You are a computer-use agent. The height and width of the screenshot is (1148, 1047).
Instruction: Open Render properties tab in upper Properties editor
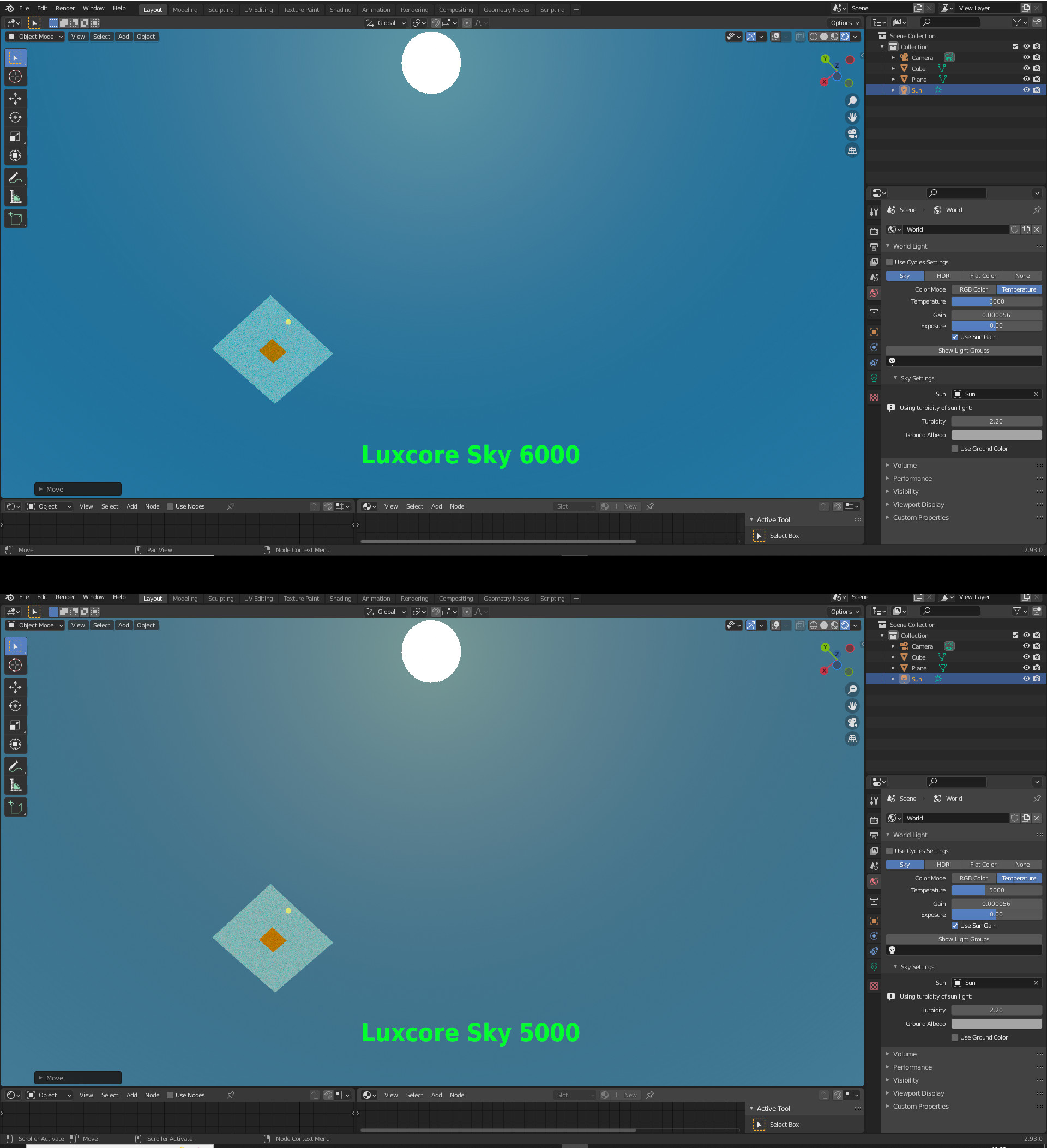coord(874,231)
